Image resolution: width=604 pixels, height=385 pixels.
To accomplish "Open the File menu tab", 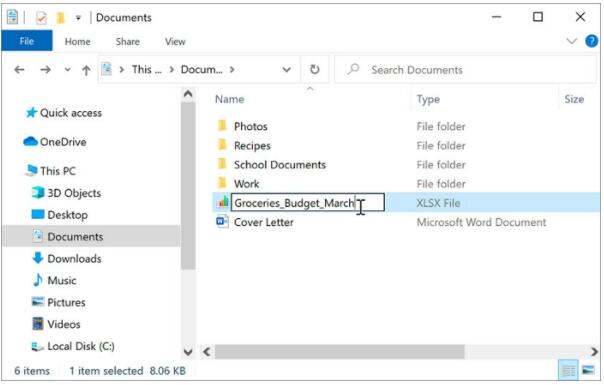I will pos(27,41).
